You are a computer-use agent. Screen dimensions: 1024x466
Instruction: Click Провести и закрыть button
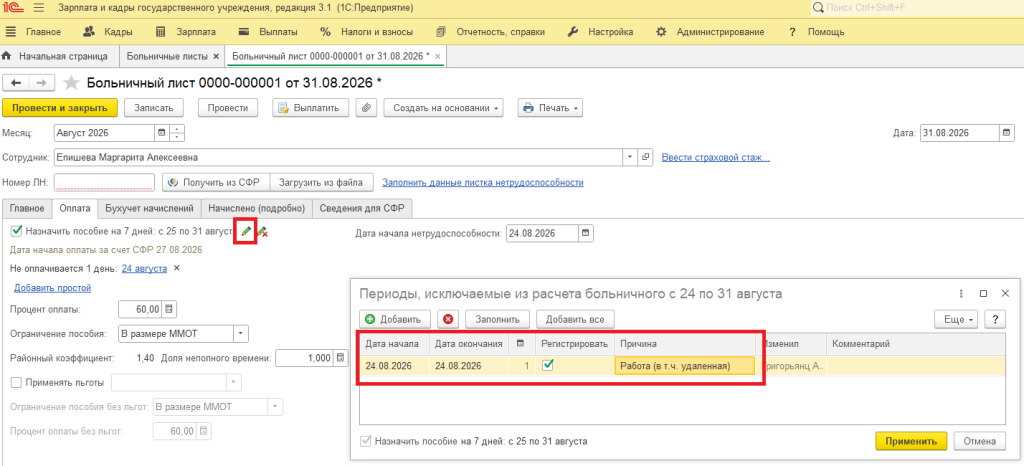pos(60,108)
